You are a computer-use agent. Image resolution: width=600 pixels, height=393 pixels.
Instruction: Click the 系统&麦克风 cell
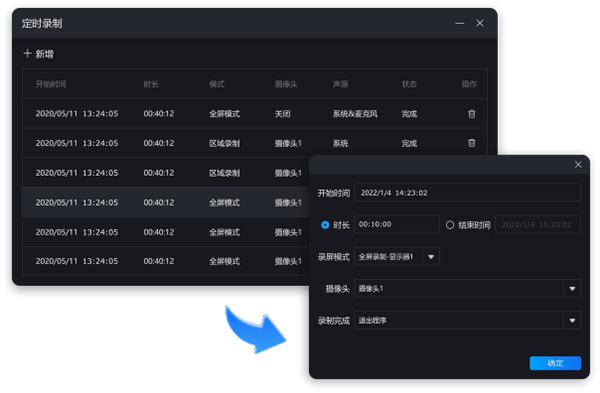pos(355,114)
